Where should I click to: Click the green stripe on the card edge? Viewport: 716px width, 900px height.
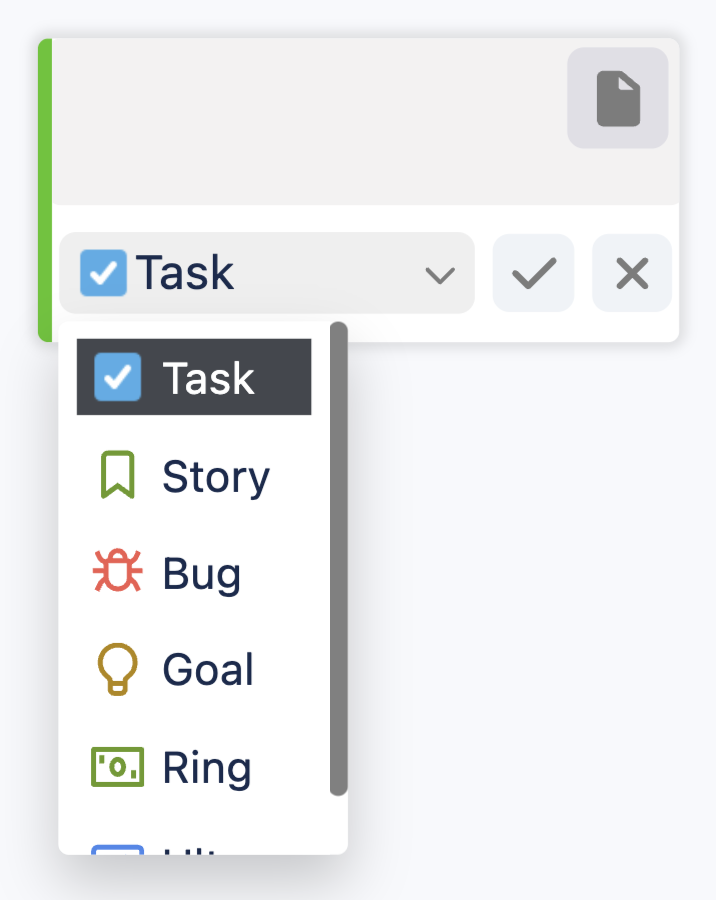pos(44,190)
